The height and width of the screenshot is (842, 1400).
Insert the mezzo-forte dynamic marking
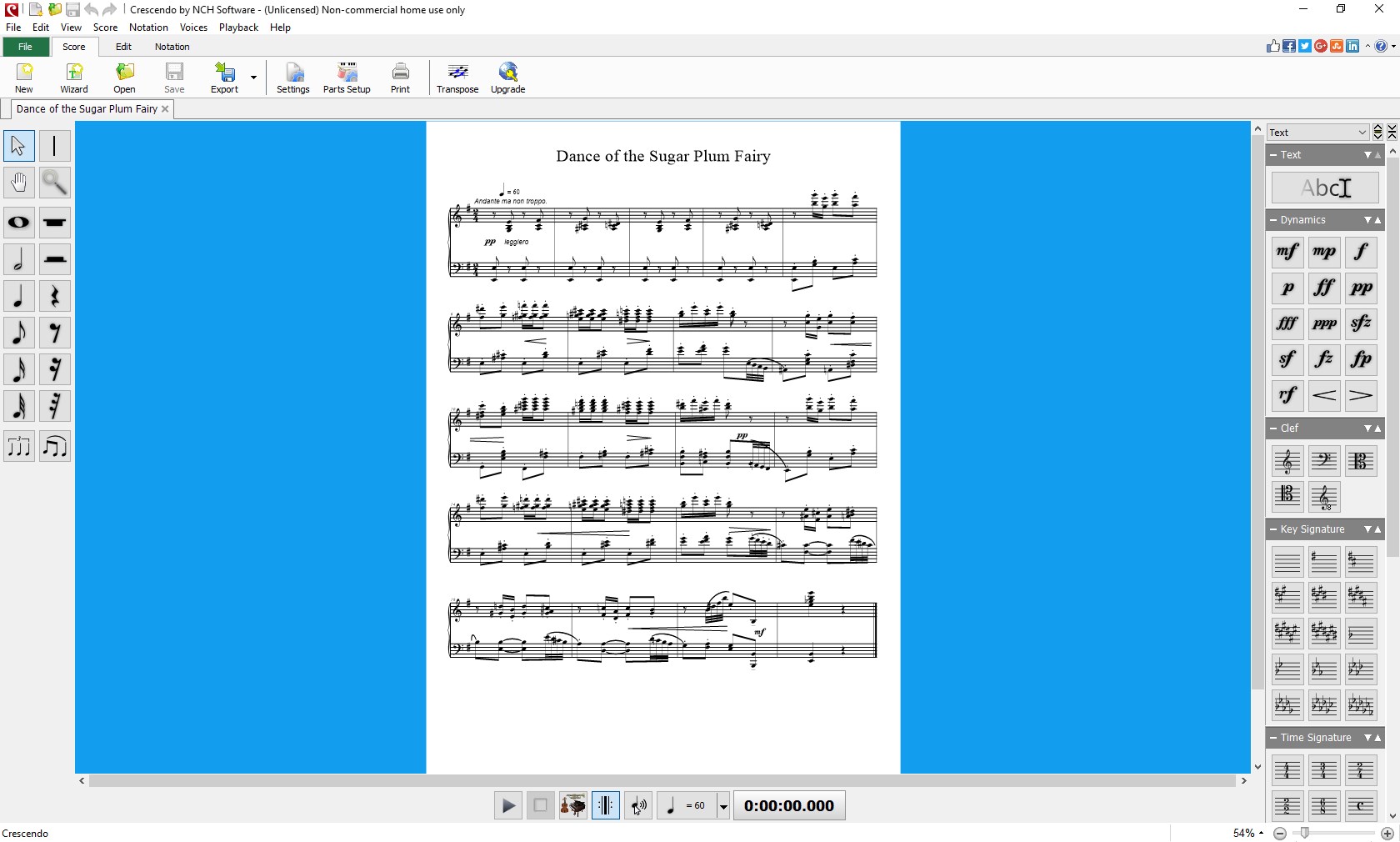click(x=1287, y=251)
